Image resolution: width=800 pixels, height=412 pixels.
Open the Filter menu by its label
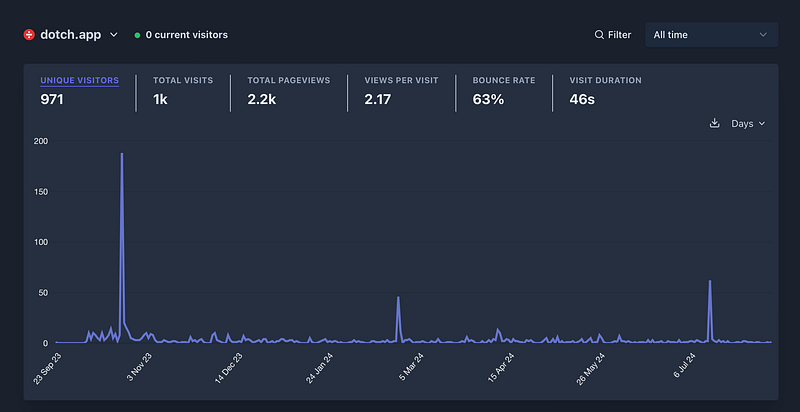619,35
